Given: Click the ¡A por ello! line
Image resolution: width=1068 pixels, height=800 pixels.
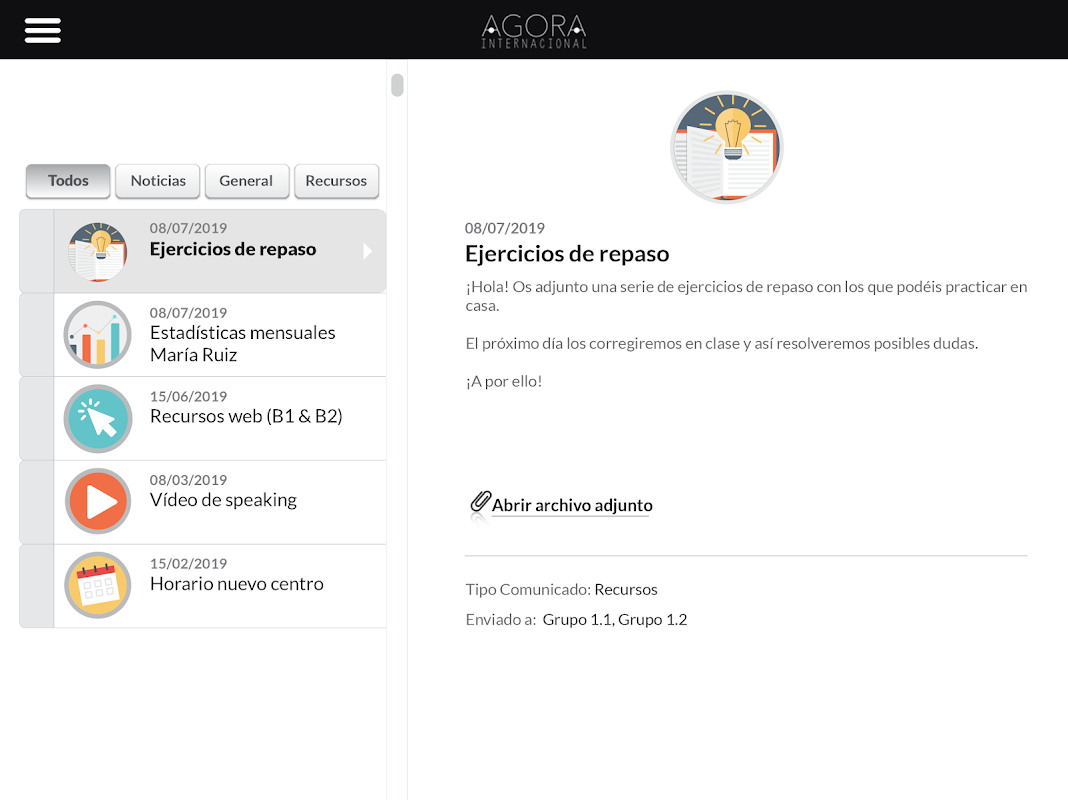Looking at the screenshot, I should click(504, 381).
